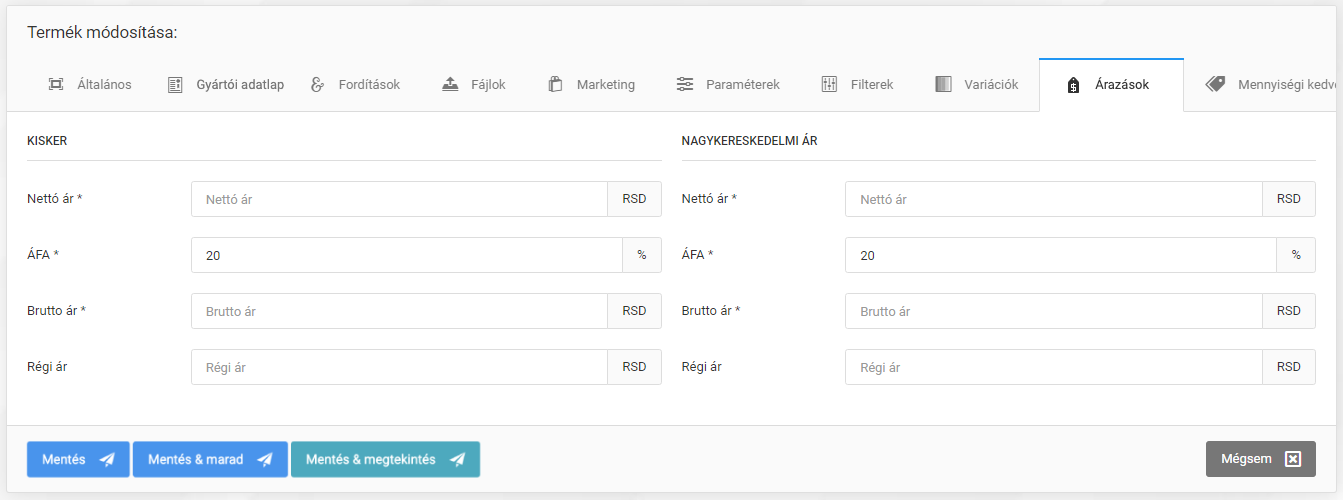Viewport: 1343px width, 500px height.
Task: Click paper plane icon on Mentés & megtekintés
Action: [x=457, y=460]
